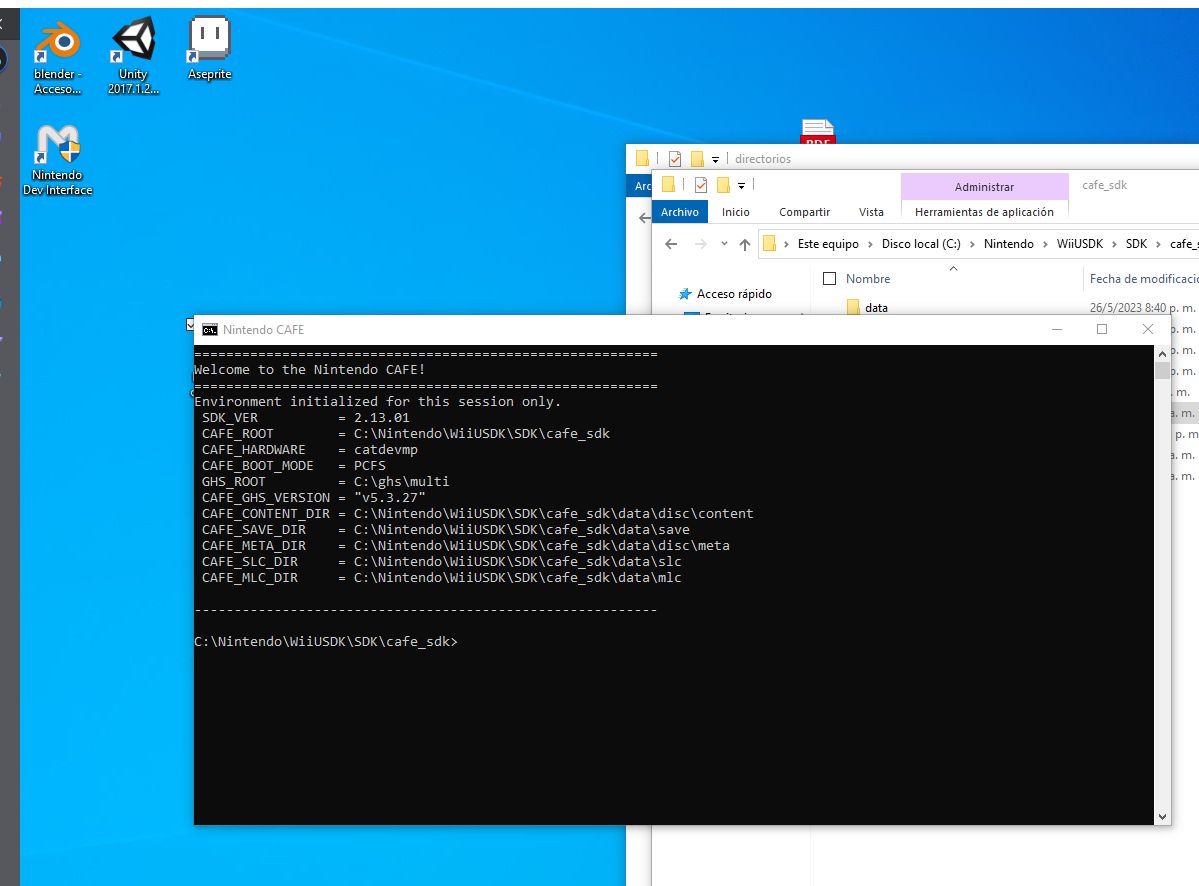Click the GHS_ROOT path C:\ghs\multi

coord(401,482)
